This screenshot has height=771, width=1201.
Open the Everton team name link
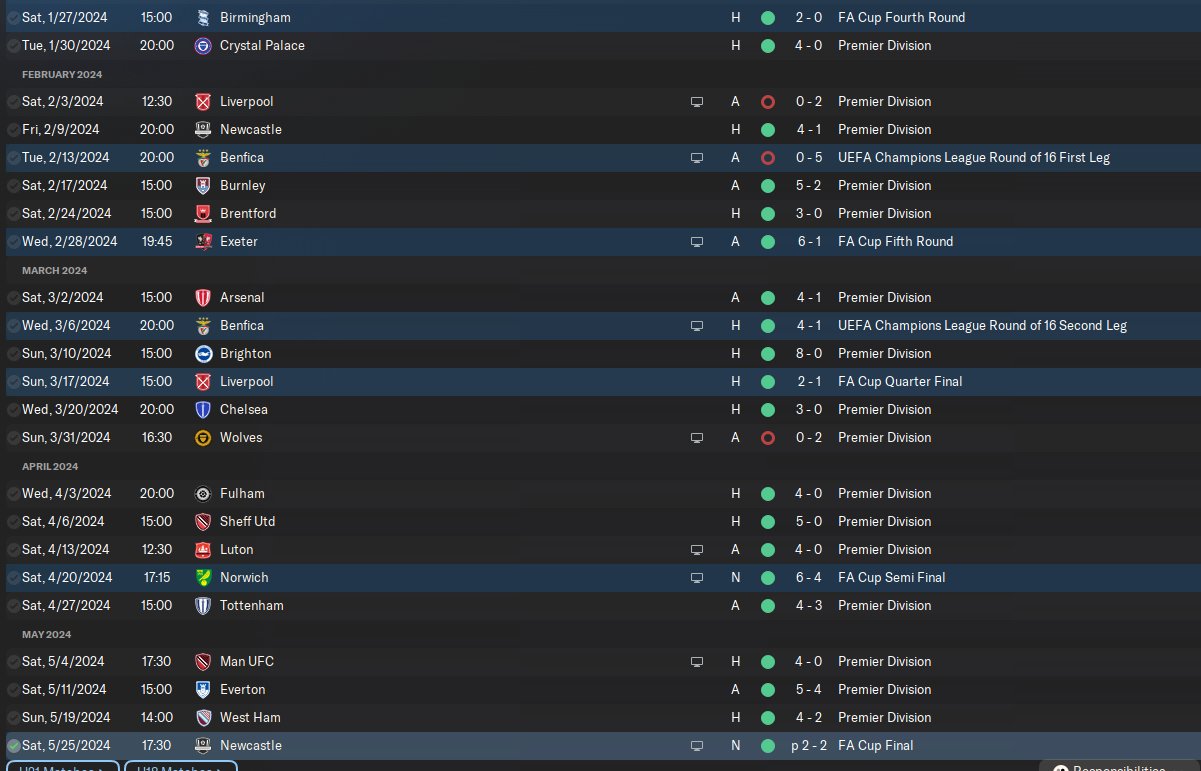(242, 689)
